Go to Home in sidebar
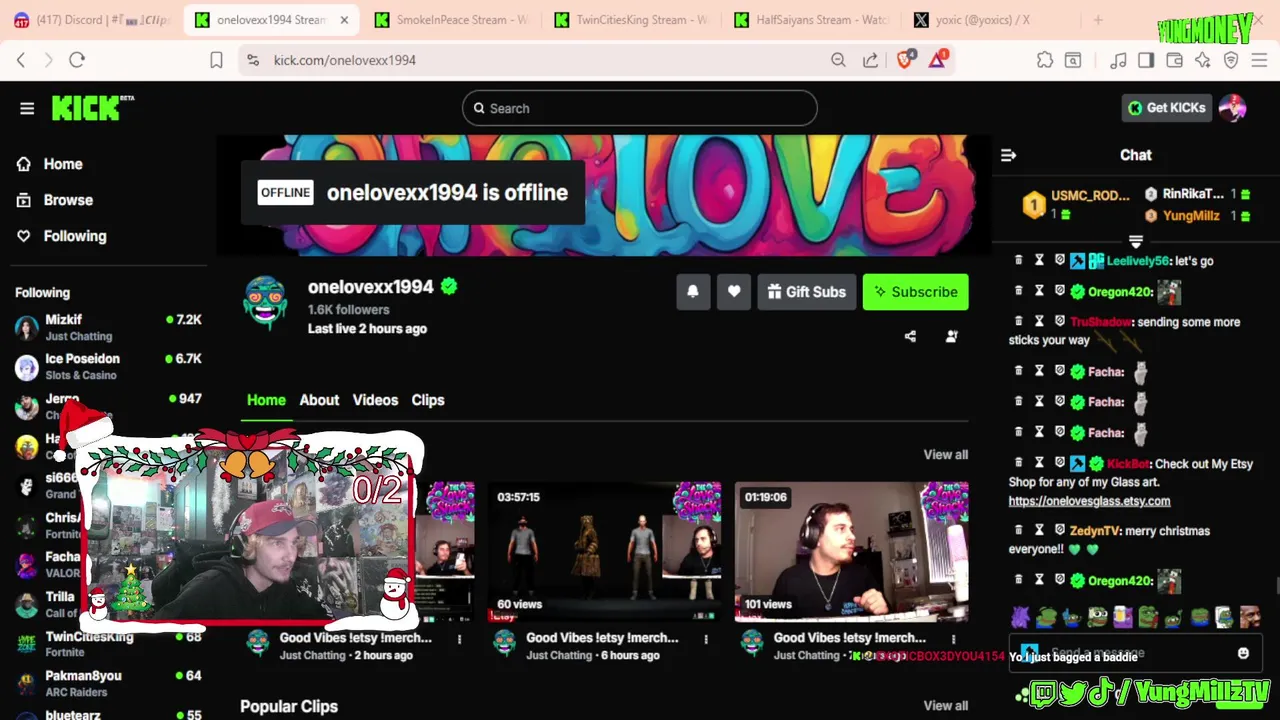 click(x=63, y=164)
